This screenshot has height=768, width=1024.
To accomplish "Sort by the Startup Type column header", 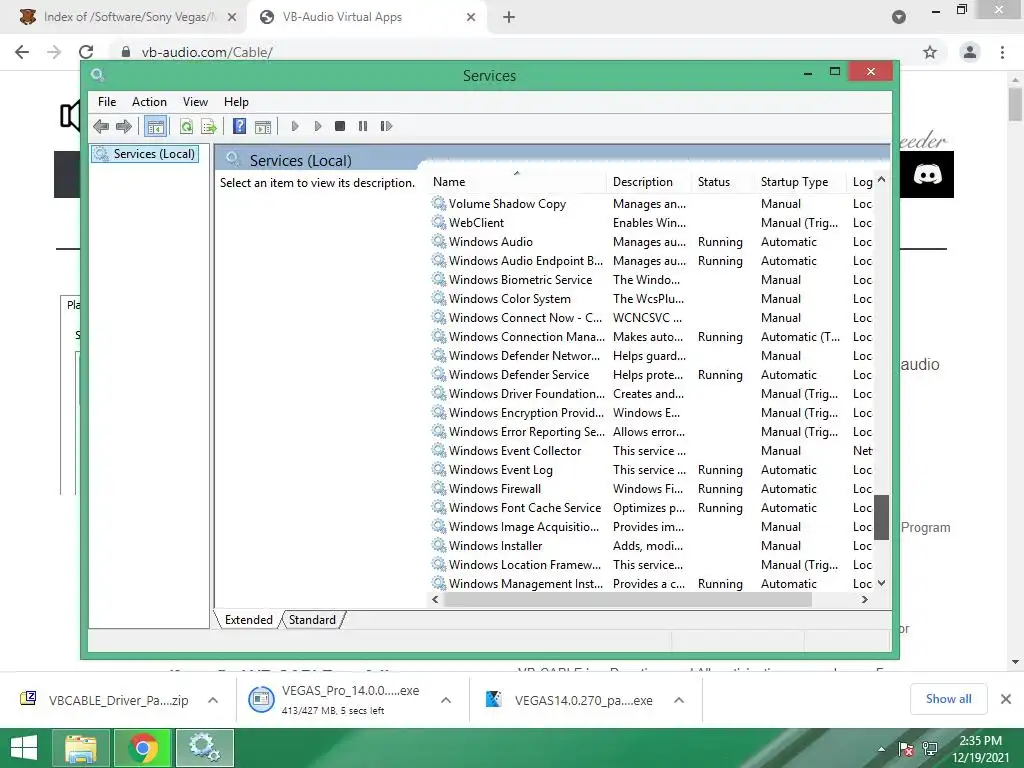I will click(801, 182).
